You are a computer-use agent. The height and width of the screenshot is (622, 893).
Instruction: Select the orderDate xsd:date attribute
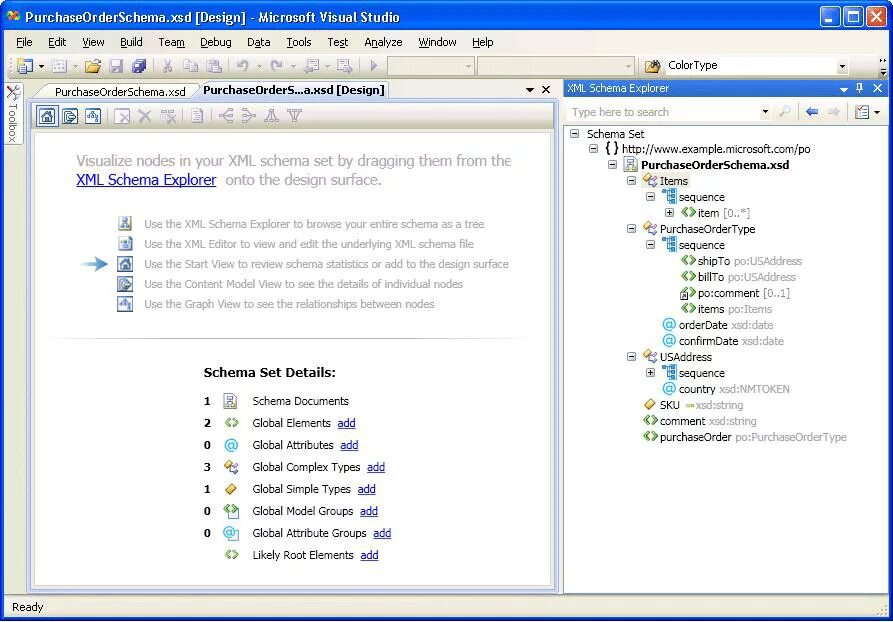click(x=718, y=325)
